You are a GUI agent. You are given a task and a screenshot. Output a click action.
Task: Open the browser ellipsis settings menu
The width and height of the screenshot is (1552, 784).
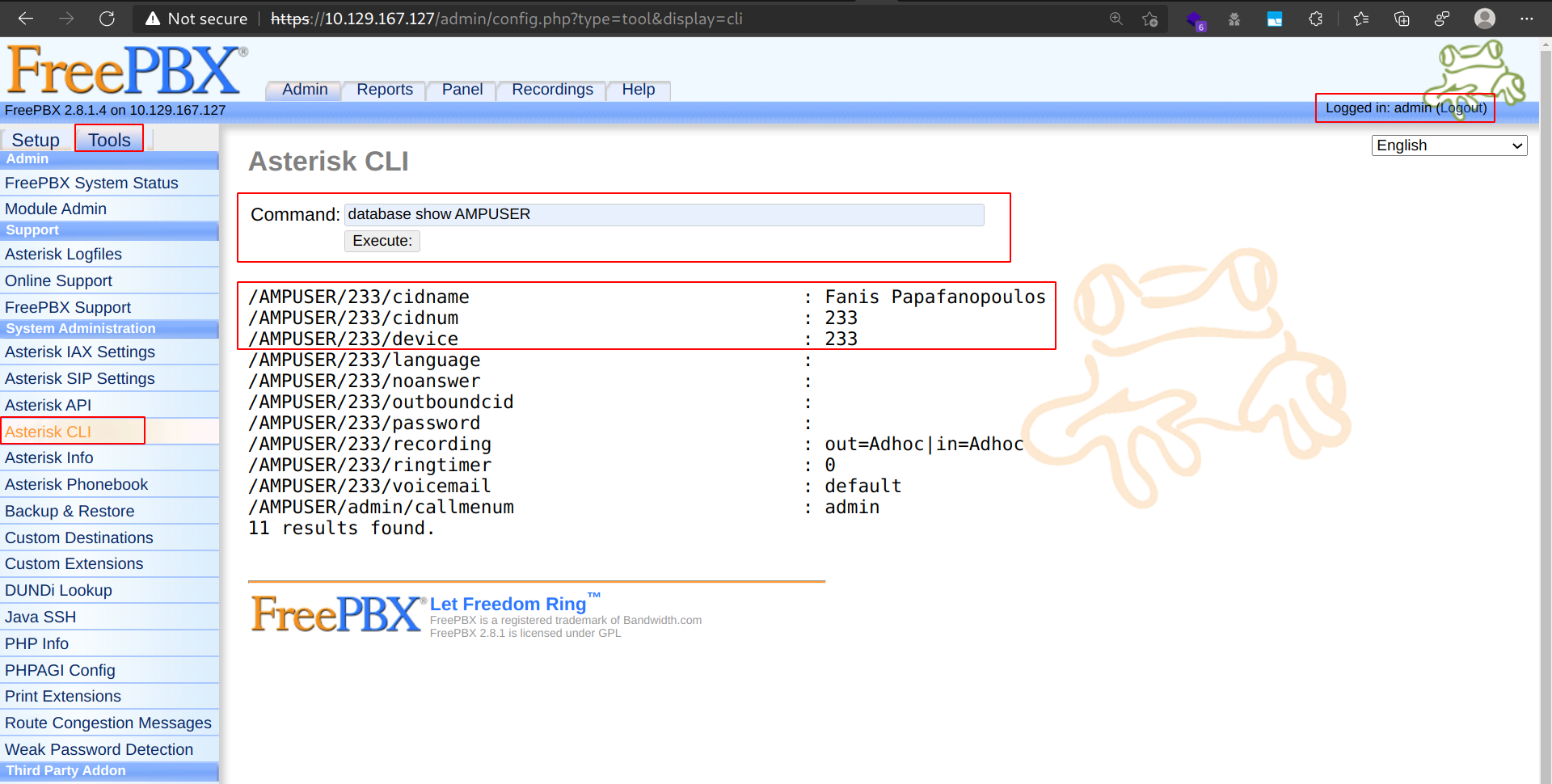[x=1528, y=18]
